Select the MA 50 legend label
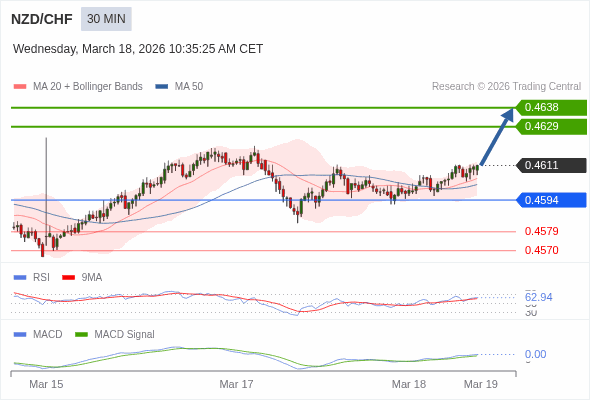The image size is (590, 400). pyautogui.click(x=189, y=87)
